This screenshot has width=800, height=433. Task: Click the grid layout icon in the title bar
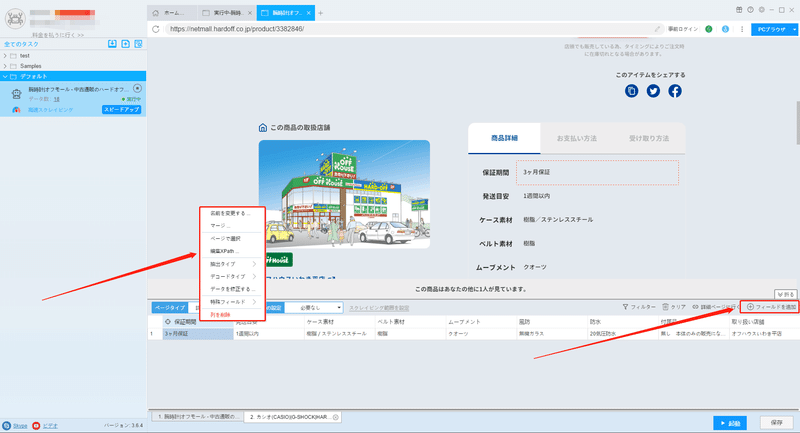[739, 10]
